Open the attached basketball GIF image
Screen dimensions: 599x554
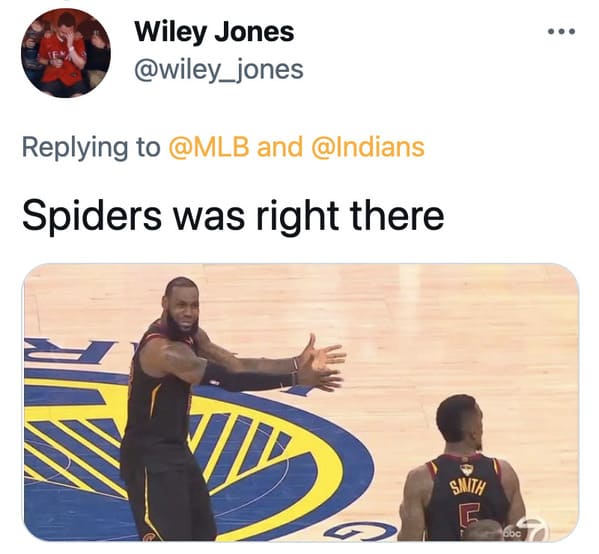click(x=301, y=402)
